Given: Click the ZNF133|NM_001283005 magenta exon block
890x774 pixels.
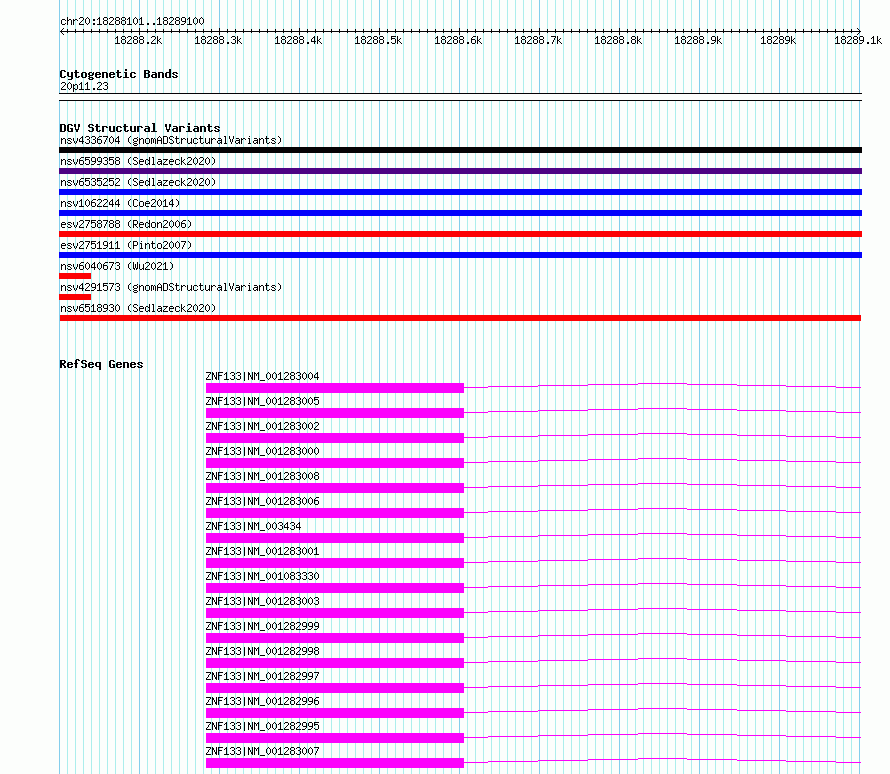Looking at the screenshot, I should (x=335, y=413).
